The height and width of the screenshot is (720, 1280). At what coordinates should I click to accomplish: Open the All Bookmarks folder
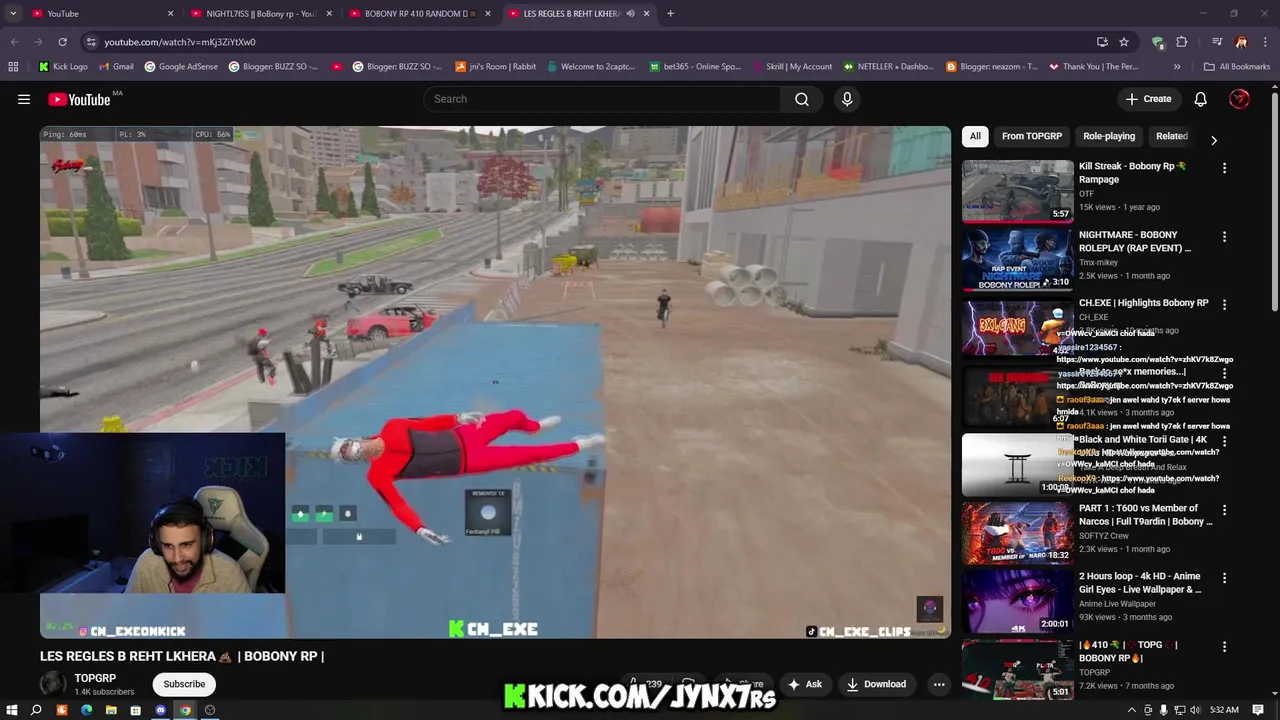coord(1237,67)
